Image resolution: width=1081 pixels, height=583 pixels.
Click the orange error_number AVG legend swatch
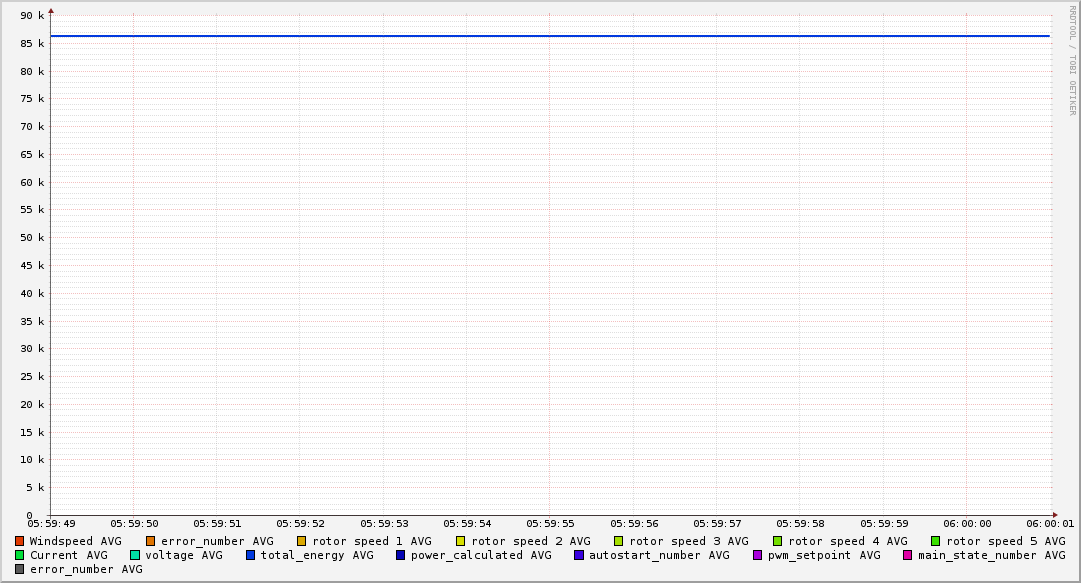(x=151, y=541)
